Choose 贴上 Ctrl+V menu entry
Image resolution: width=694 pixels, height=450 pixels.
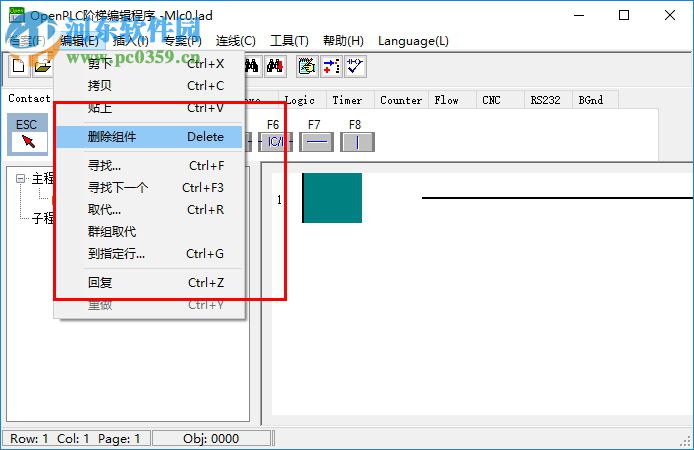tap(149, 108)
